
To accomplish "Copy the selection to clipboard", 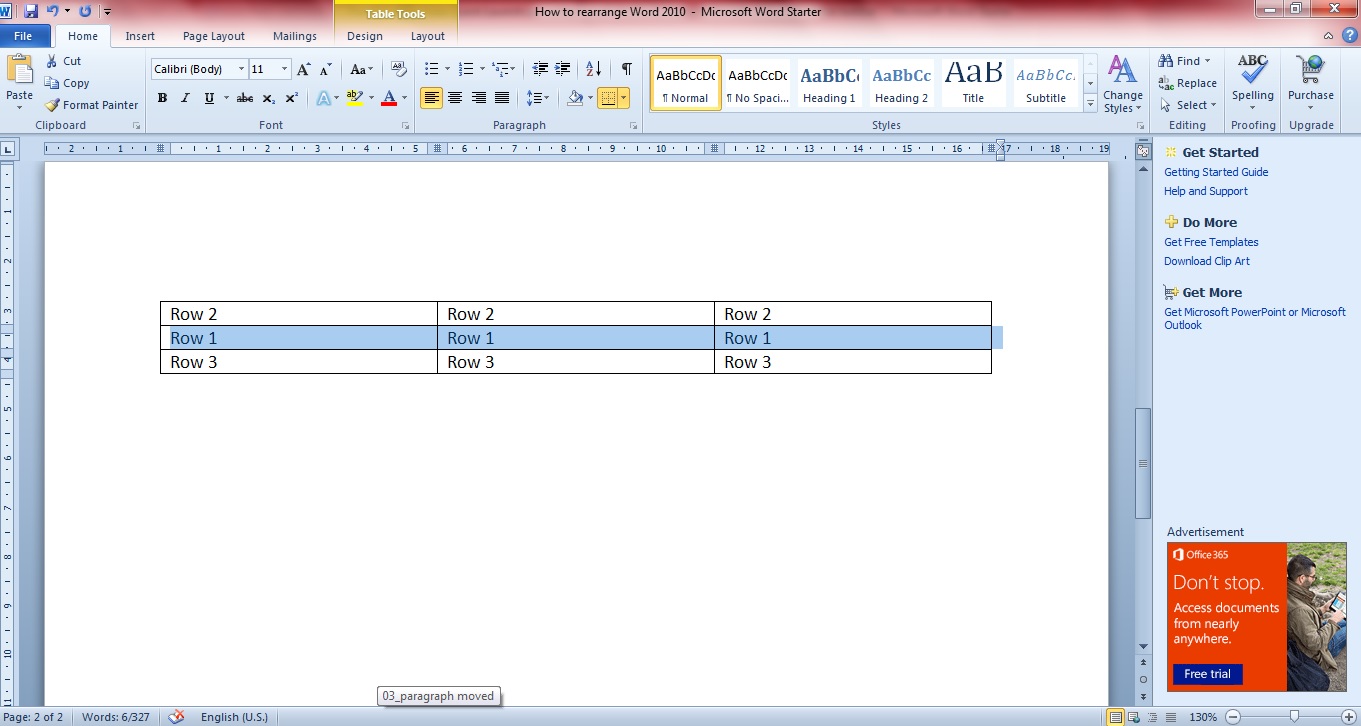I will pyautogui.click(x=67, y=83).
